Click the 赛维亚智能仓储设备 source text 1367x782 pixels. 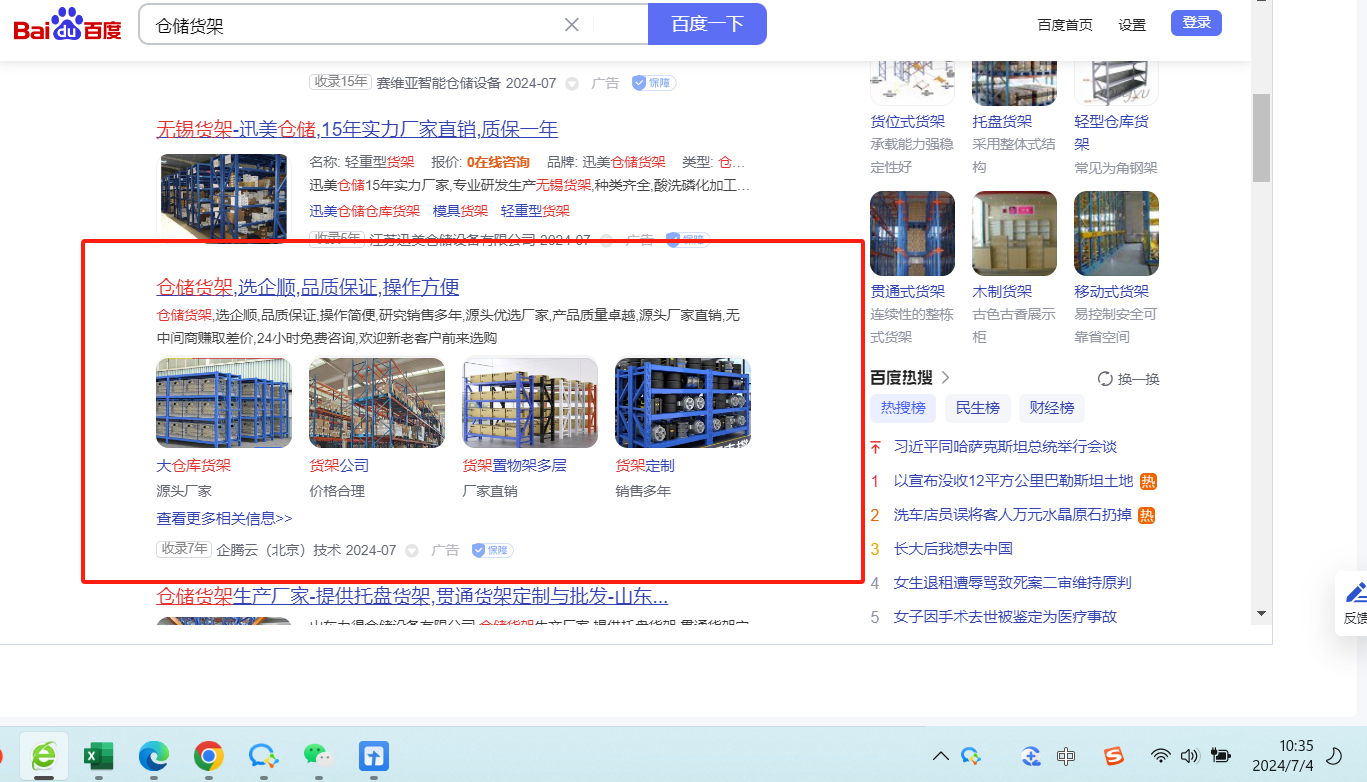pyautogui.click(x=439, y=84)
